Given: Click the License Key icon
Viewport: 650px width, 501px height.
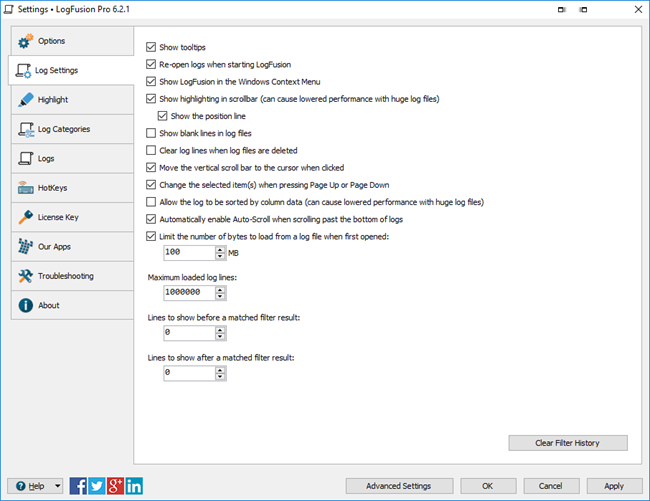Looking at the screenshot, I should click(25, 217).
